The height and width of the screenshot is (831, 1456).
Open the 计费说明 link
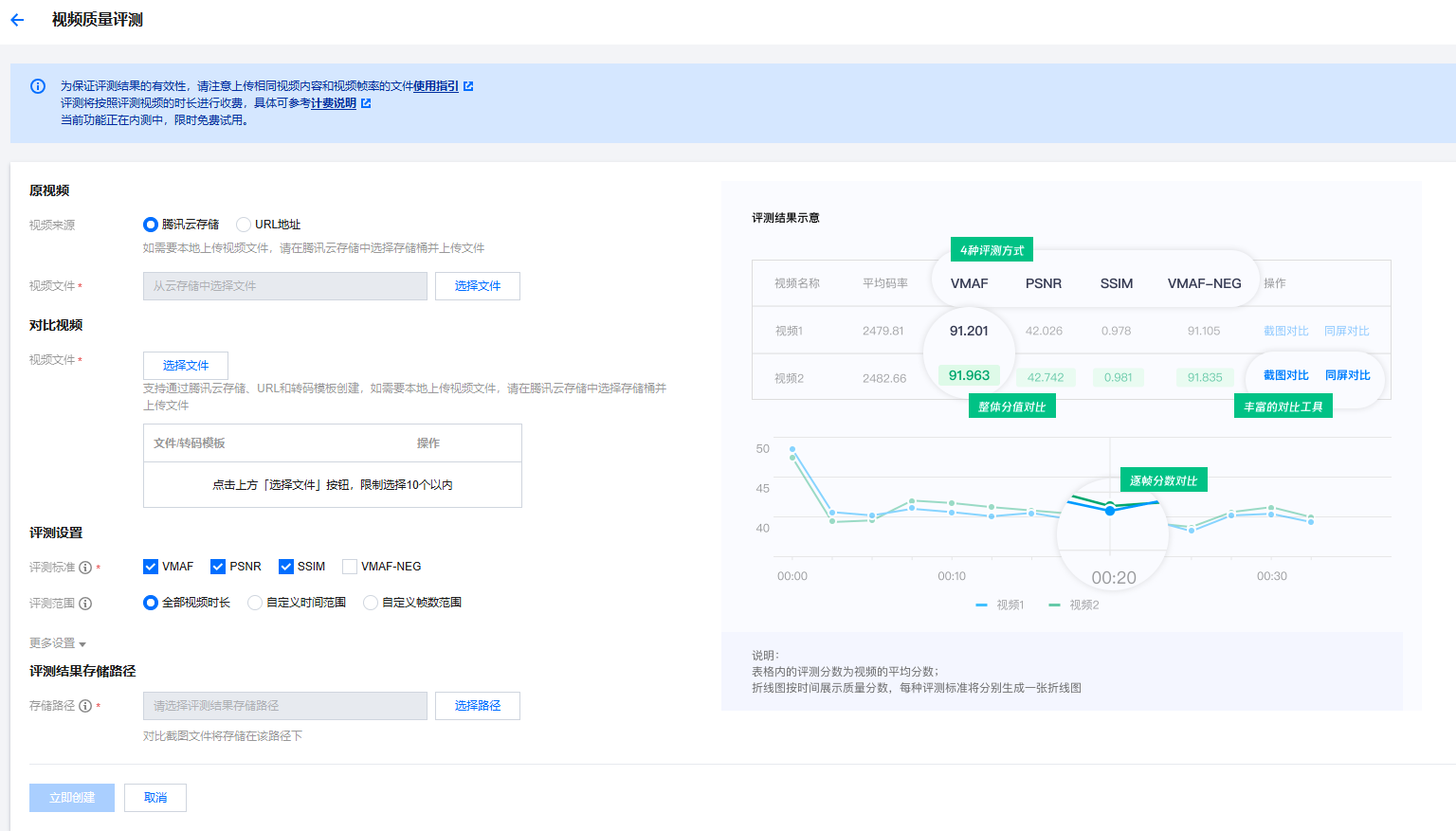(333, 103)
